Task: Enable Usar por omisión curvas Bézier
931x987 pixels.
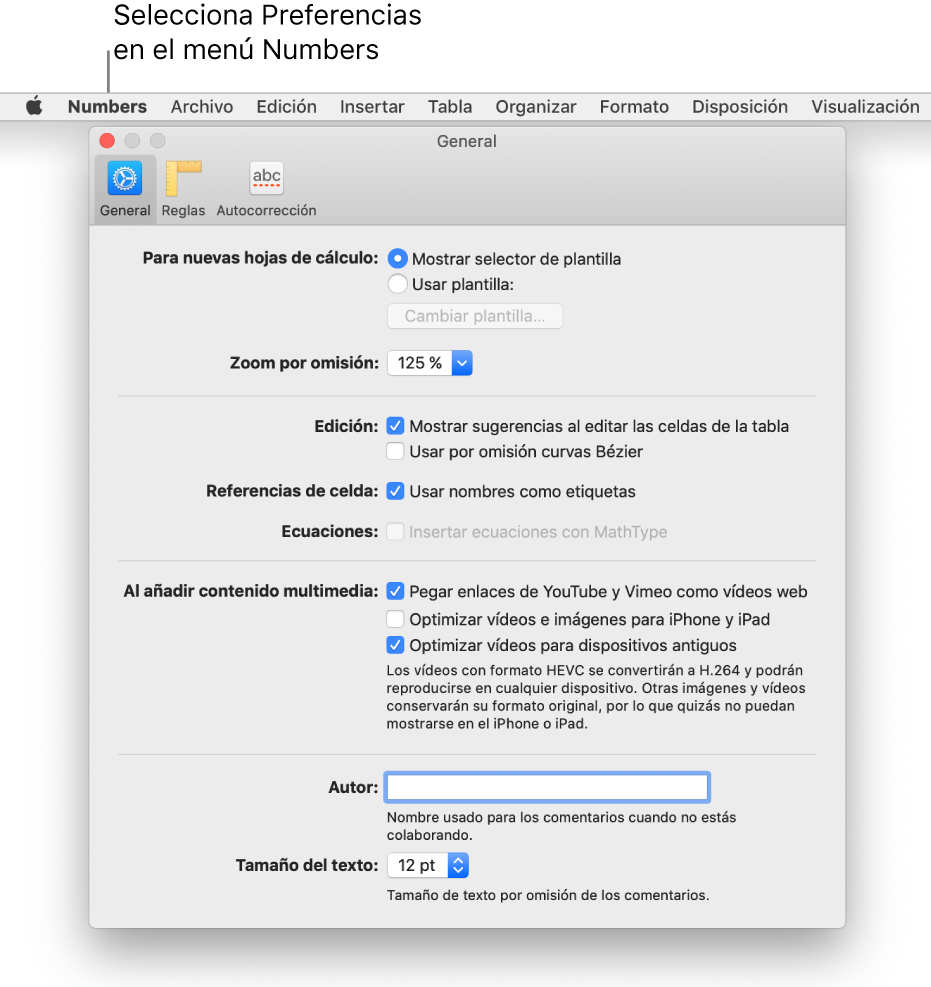Action: click(x=395, y=451)
